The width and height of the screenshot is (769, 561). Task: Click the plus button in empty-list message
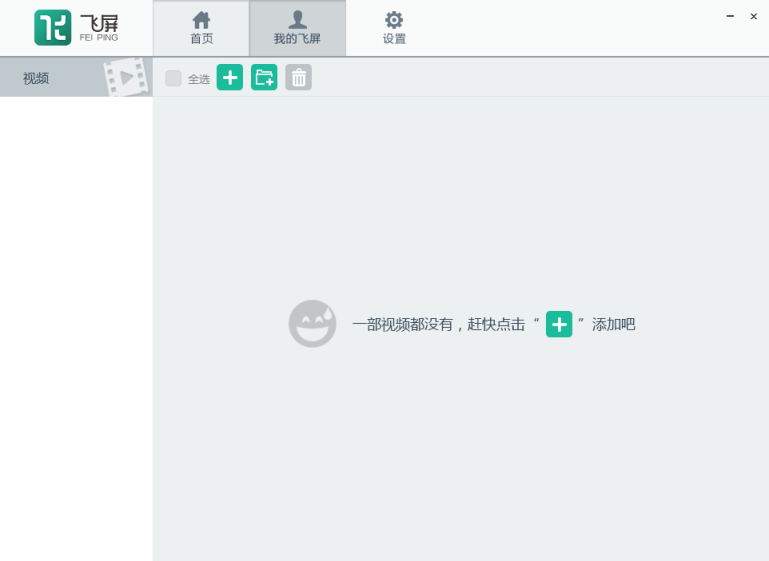coord(559,324)
